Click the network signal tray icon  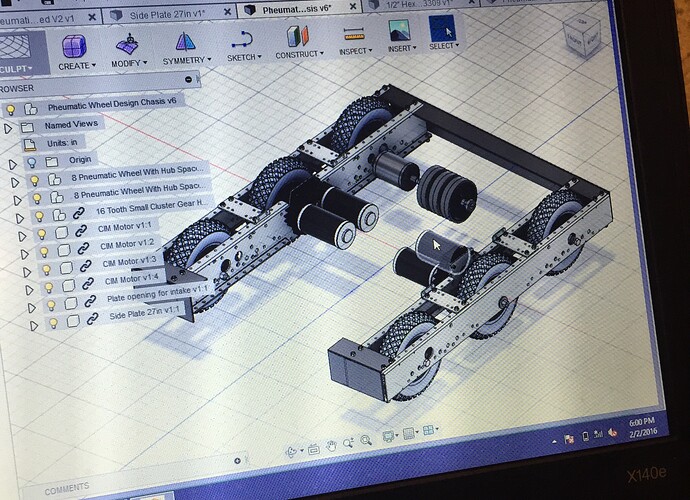(x=598, y=434)
